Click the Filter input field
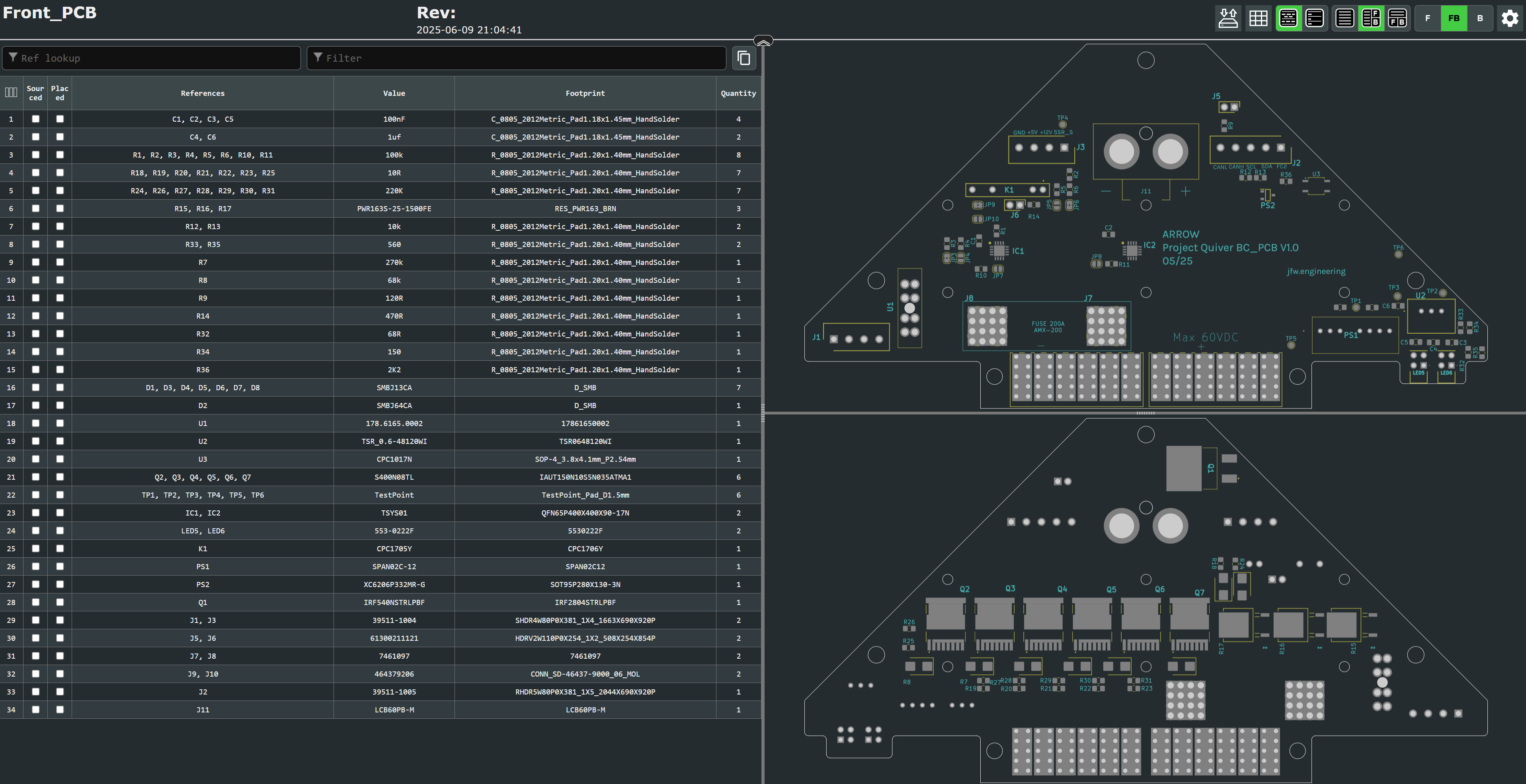 tap(515, 57)
